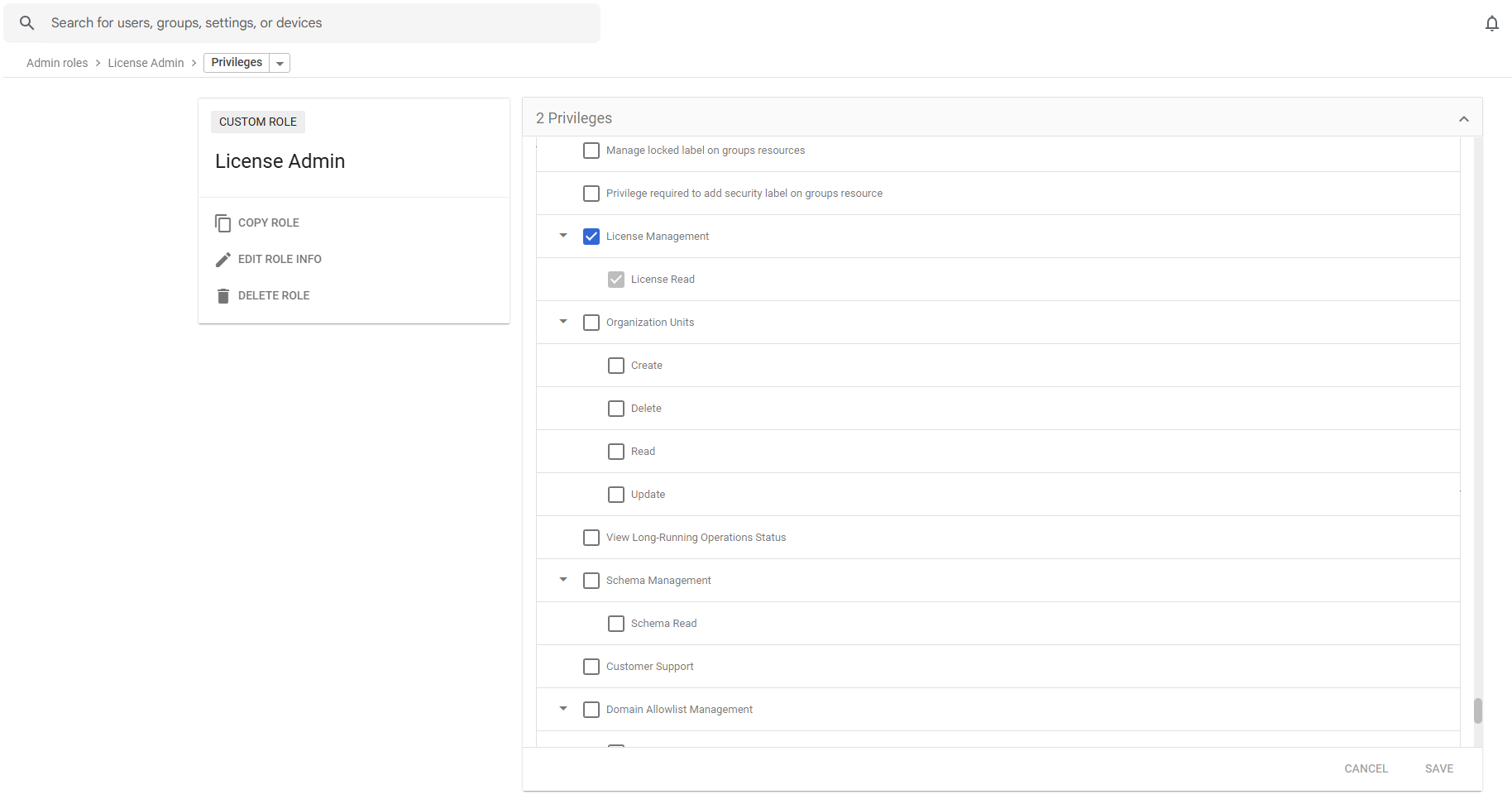Collapse the Domain Allowlist Management arrow
This screenshot has height=804, width=1512.
(563, 709)
